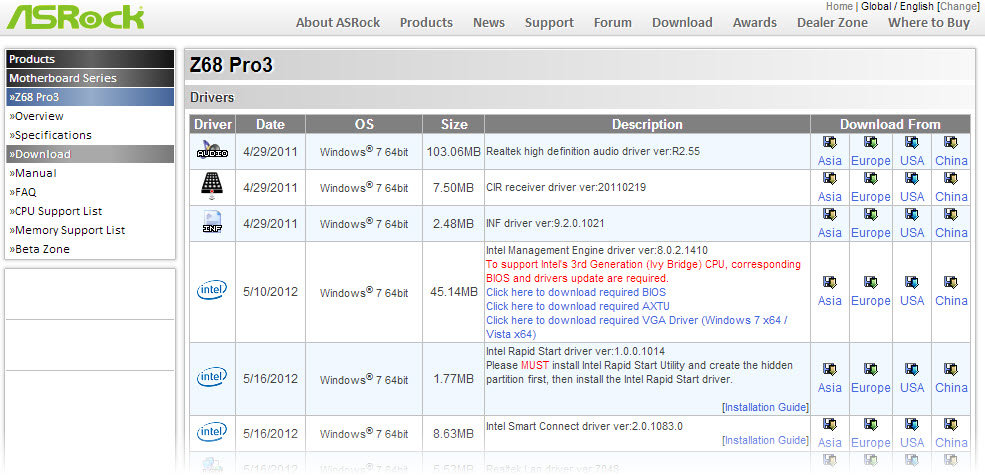This screenshot has height=475, width=985.
Task: Click the Home link at top right
Action: click(839, 6)
